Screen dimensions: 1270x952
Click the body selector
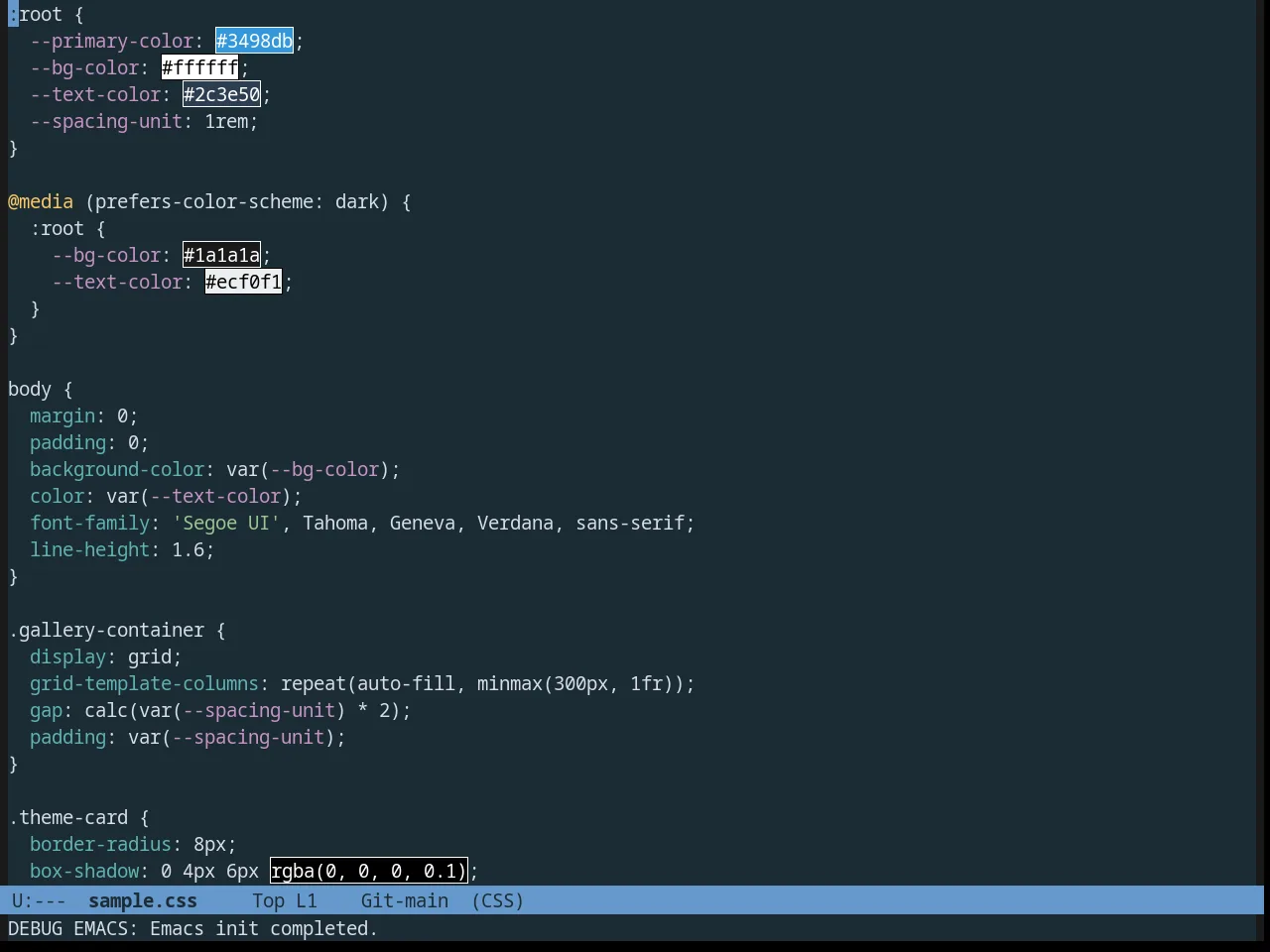tap(30, 389)
